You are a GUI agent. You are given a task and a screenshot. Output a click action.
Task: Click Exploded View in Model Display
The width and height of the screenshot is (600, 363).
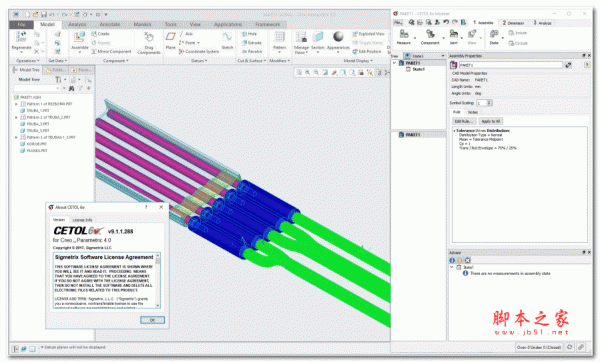(368, 34)
